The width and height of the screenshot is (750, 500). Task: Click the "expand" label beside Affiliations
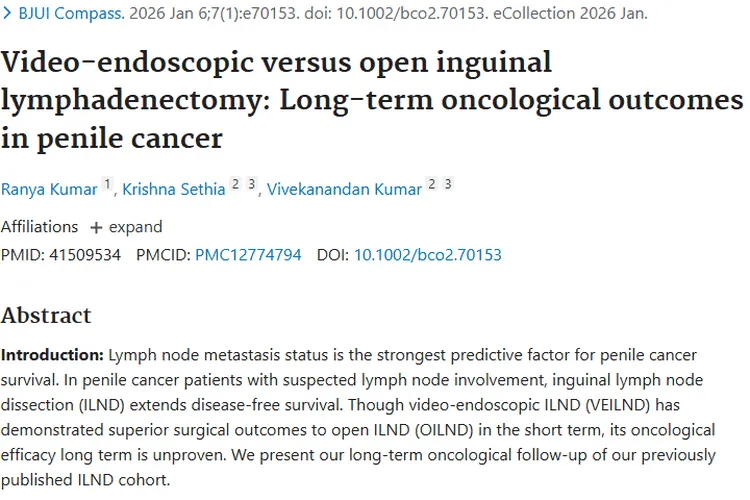pos(135,227)
